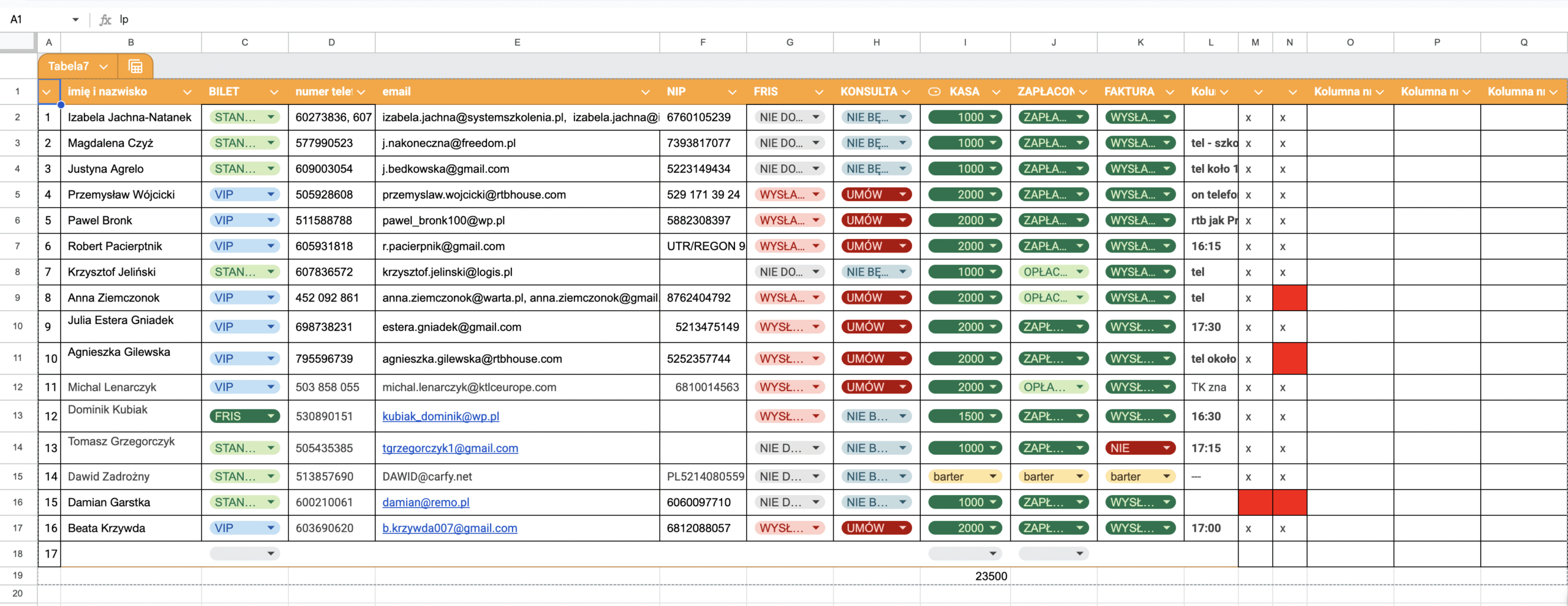Select column E header
The width and height of the screenshot is (1568, 606).
pyautogui.click(x=517, y=42)
